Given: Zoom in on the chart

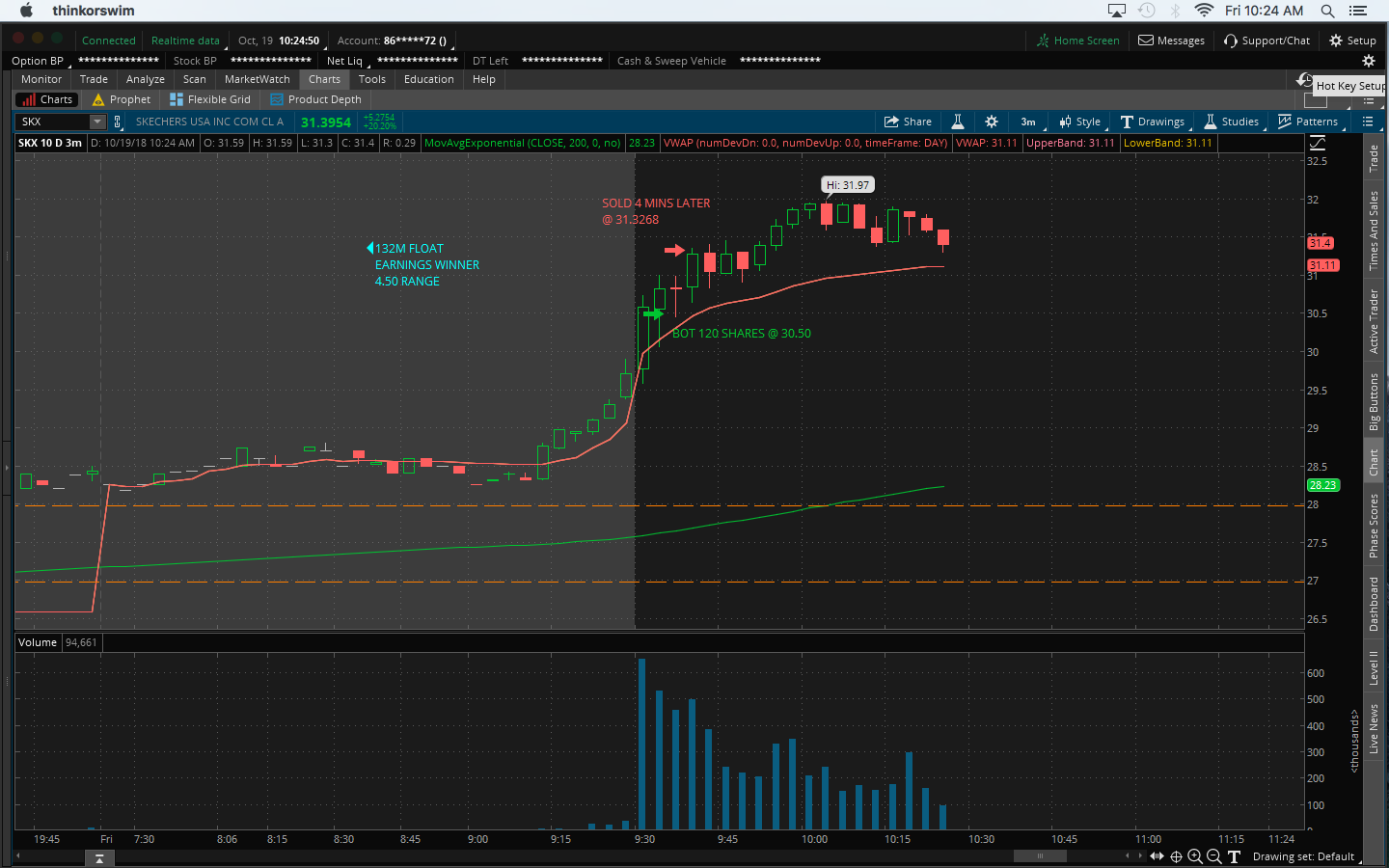Looking at the screenshot, I should tap(1195, 856).
